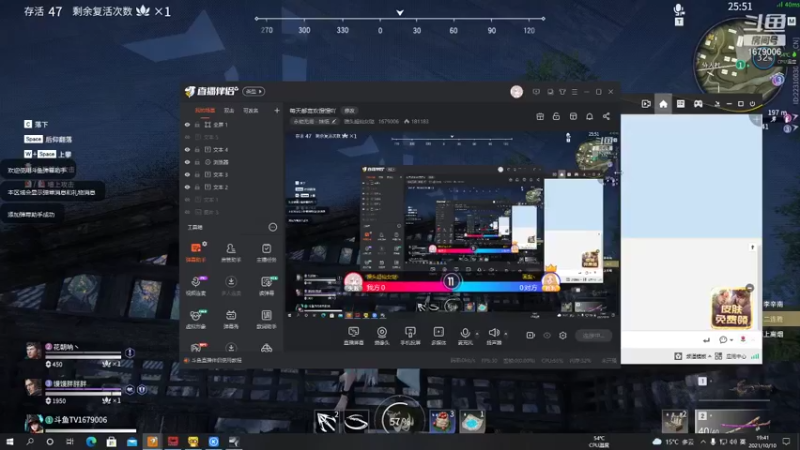Open the 虚拟形象 tool
Viewport: 800px width, 450px height.
(x=196, y=319)
